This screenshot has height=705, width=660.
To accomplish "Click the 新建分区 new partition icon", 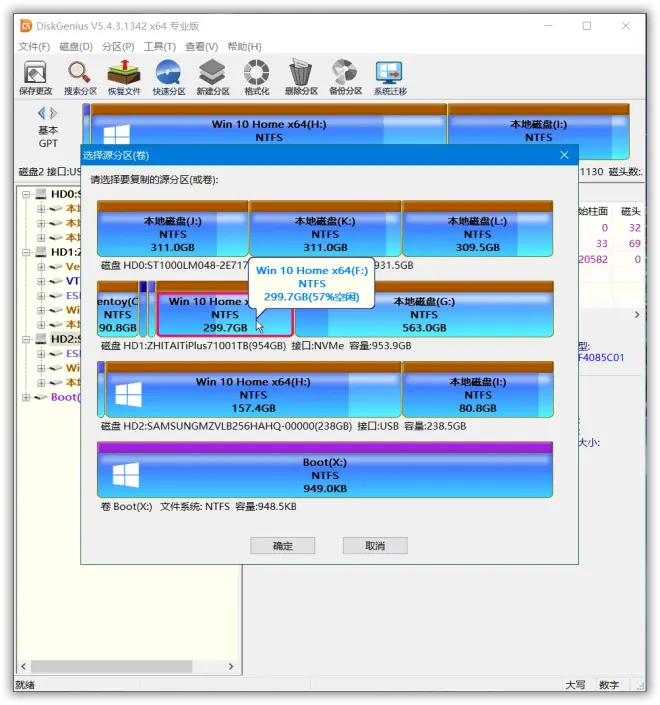I will [213, 78].
